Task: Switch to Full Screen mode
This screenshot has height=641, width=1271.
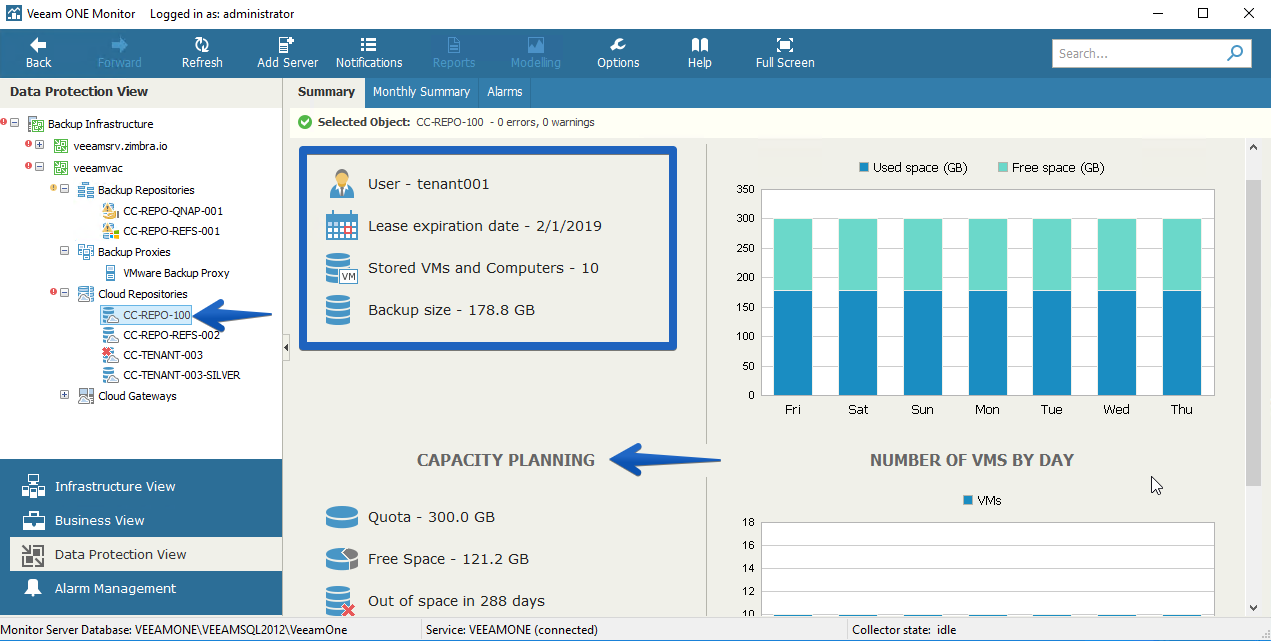Action: [x=785, y=53]
